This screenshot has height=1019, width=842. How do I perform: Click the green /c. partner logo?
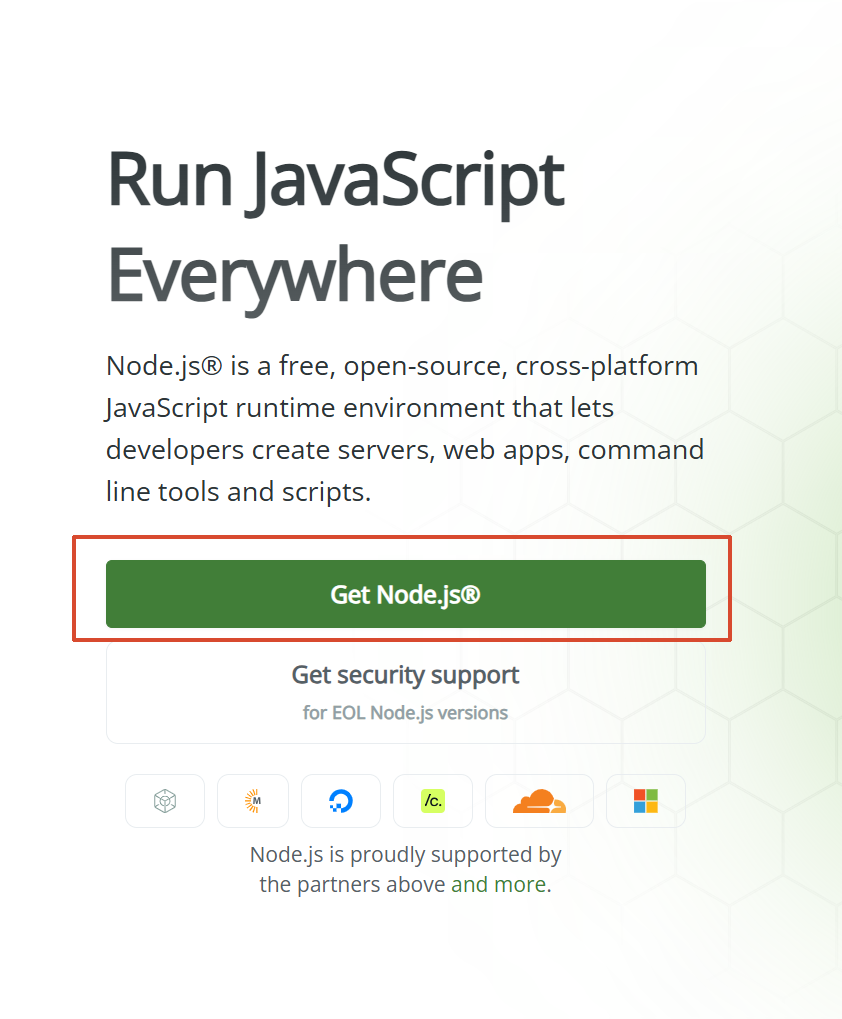click(x=433, y=801)
